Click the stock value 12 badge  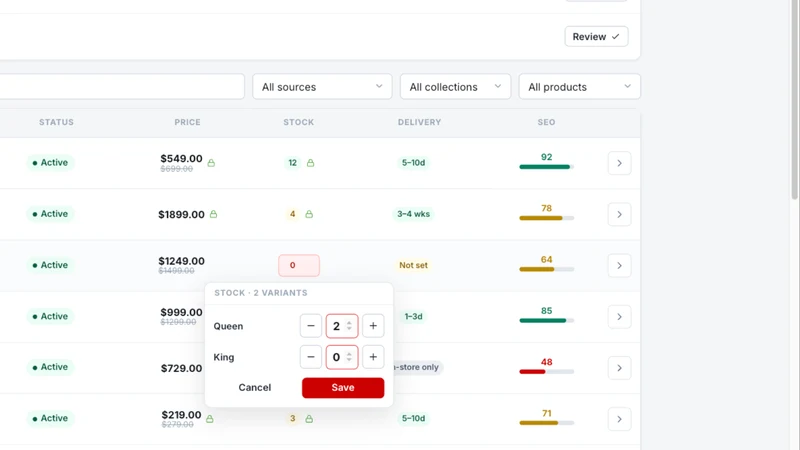click(292, 163)
